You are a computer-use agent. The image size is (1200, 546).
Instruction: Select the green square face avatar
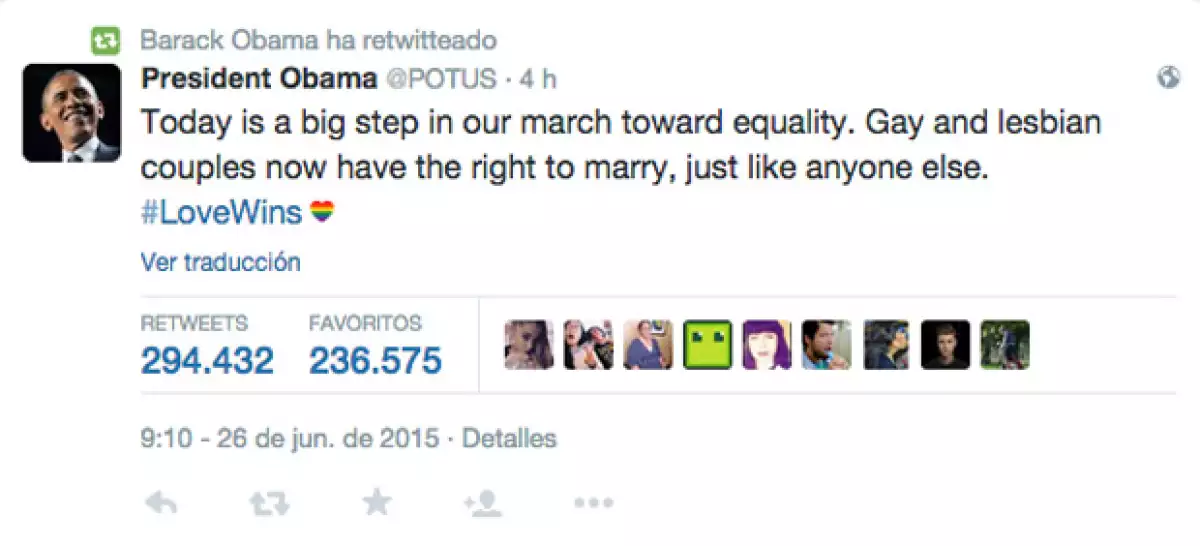708,345
